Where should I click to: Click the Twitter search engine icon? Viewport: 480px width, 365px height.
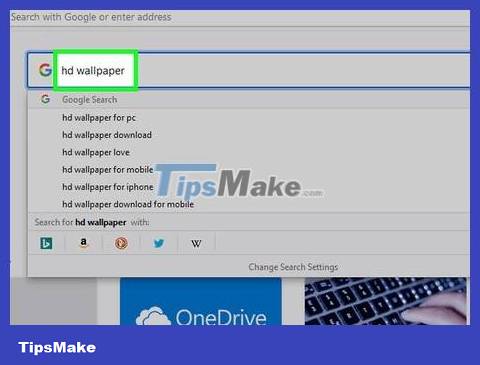point(159,243)
